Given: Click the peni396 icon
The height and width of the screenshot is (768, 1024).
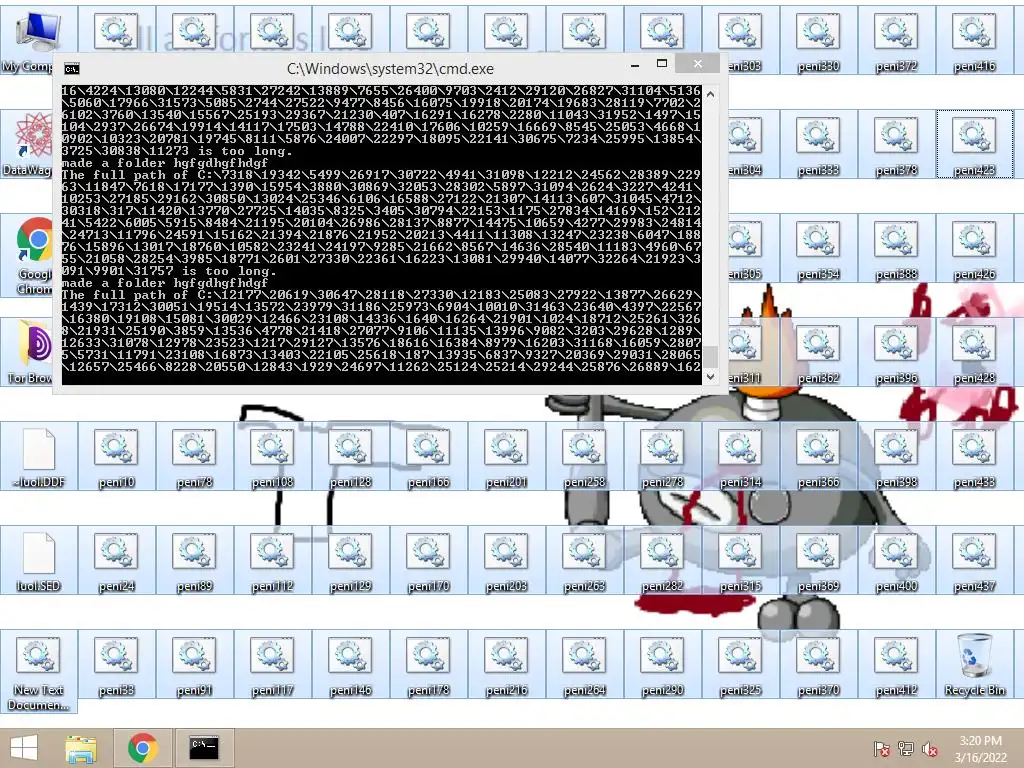Looking at the screenshot, I should pos(897,353).
